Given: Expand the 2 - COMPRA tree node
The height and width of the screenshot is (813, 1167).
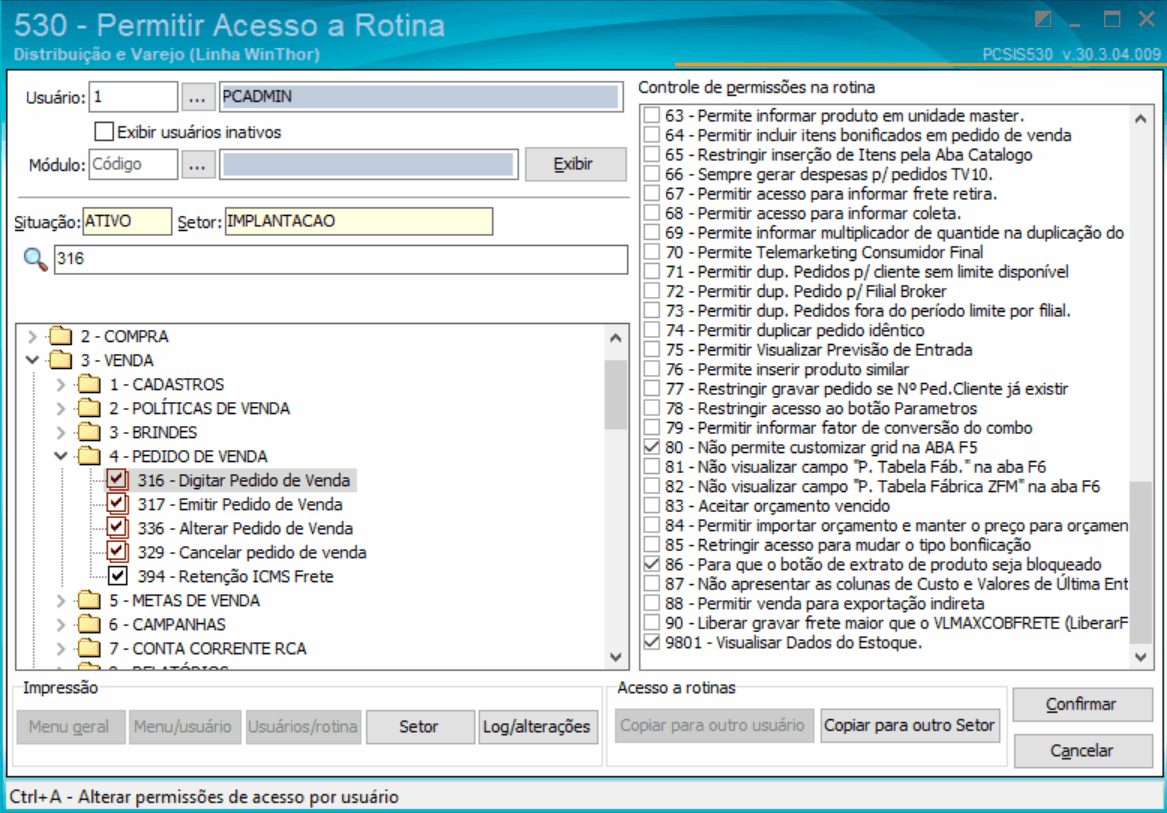Looking at the screenshot, I should coord(32,337).
